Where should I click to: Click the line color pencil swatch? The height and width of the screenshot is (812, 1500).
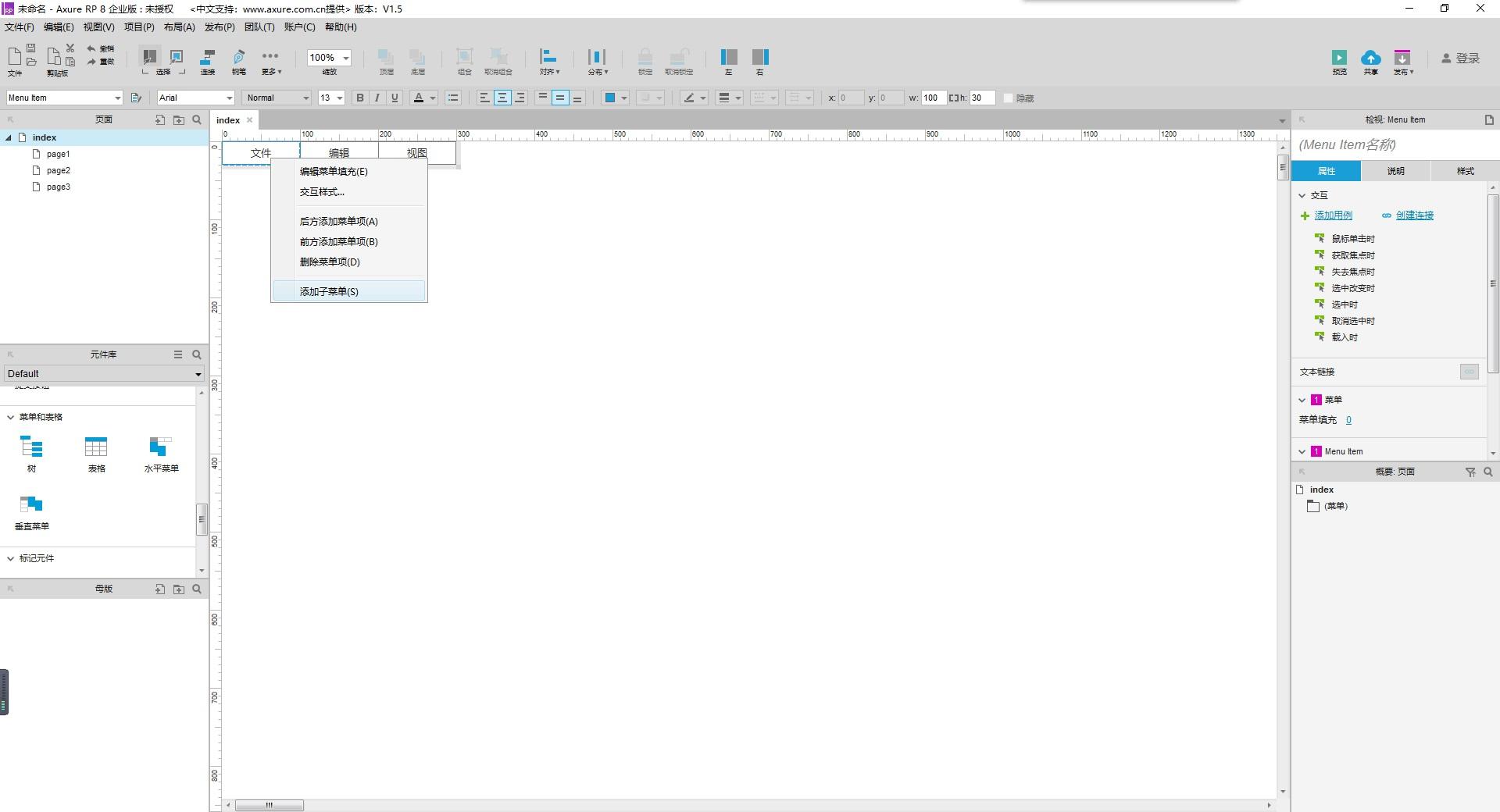pyautogui.click(x=689, y=98)
